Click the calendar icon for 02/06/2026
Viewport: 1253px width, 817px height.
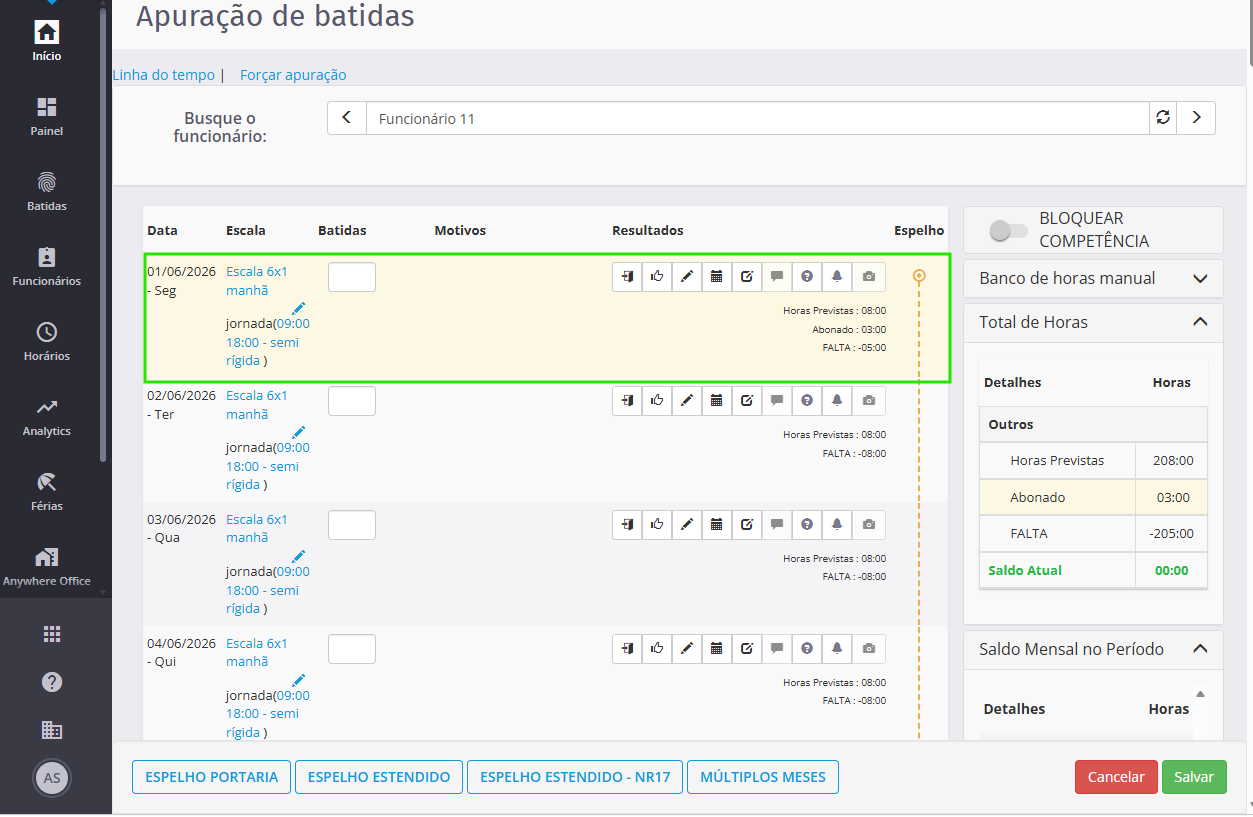coord(717,401)
